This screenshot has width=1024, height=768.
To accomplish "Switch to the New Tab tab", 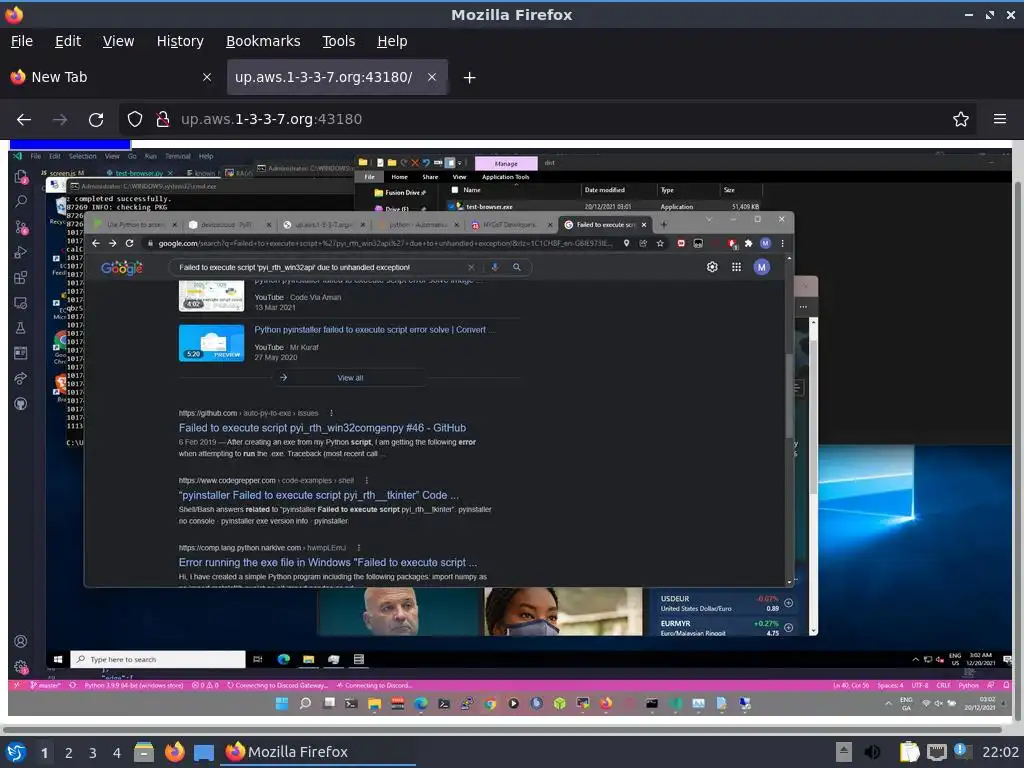I will pos(111,77).
